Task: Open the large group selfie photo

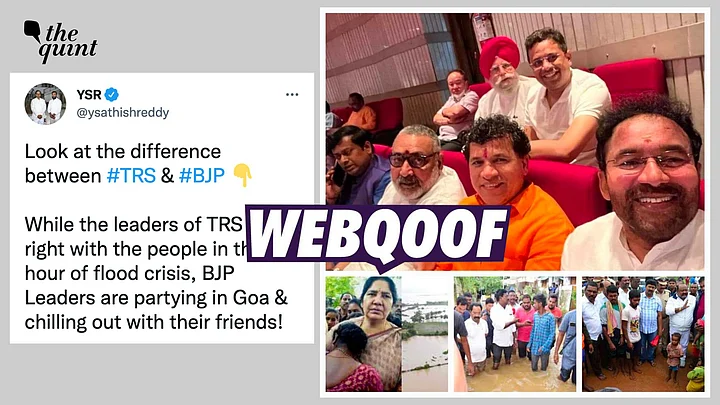Action: coord(515,141)
